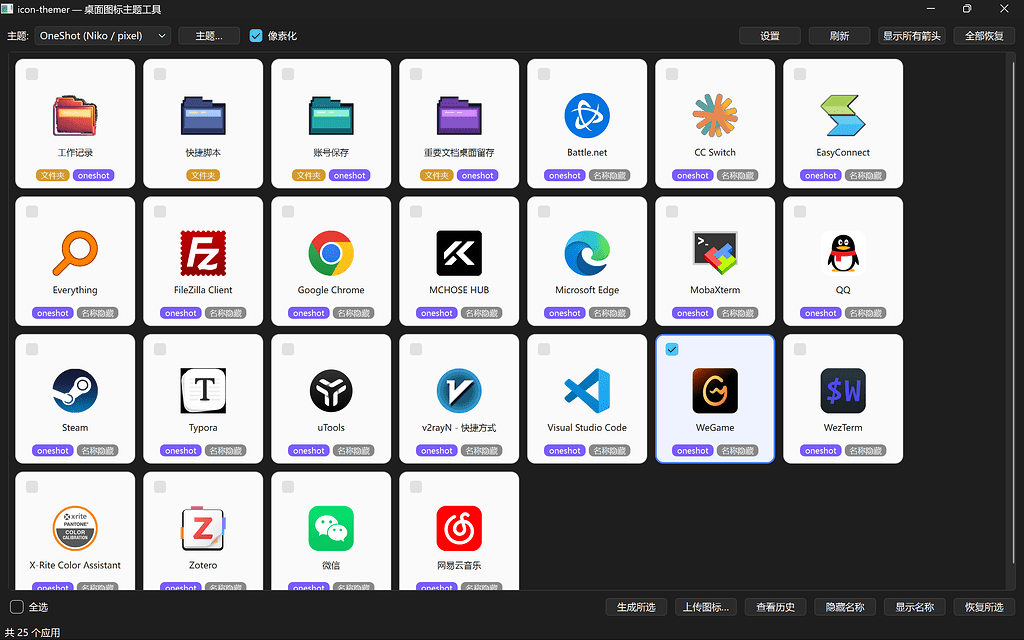
Task: Click the "Visual Studio Code" label
Action: (x=587, y=428)
